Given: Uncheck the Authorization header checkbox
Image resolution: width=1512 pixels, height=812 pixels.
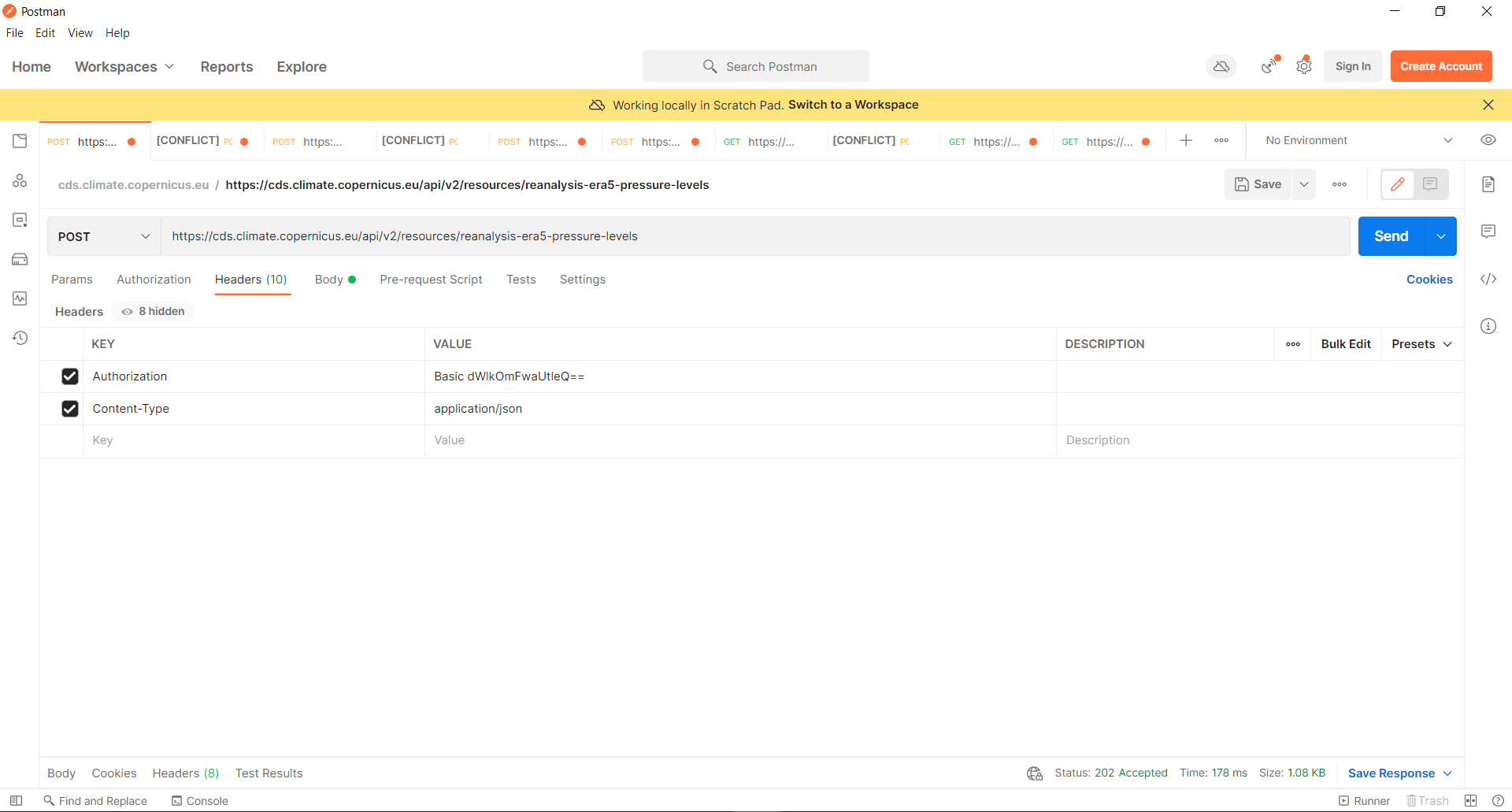Looking at the screenshot, I should coord(70,376).
